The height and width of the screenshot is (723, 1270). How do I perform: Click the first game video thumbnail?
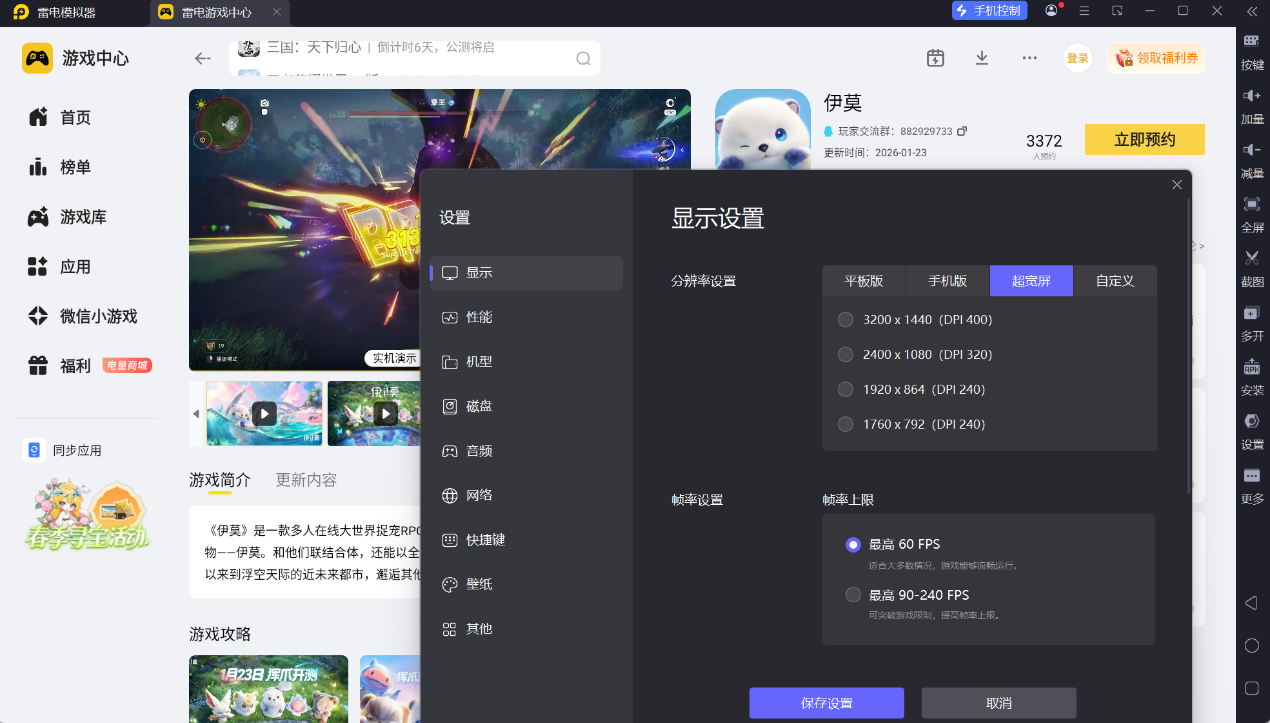(264, 413)
